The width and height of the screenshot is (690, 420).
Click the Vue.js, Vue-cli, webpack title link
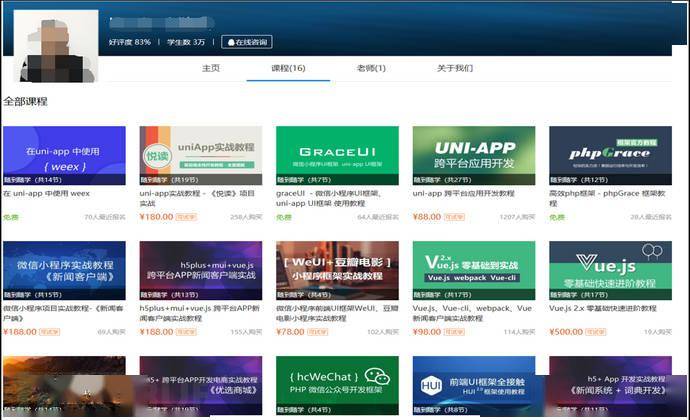[x=472, y=313]
